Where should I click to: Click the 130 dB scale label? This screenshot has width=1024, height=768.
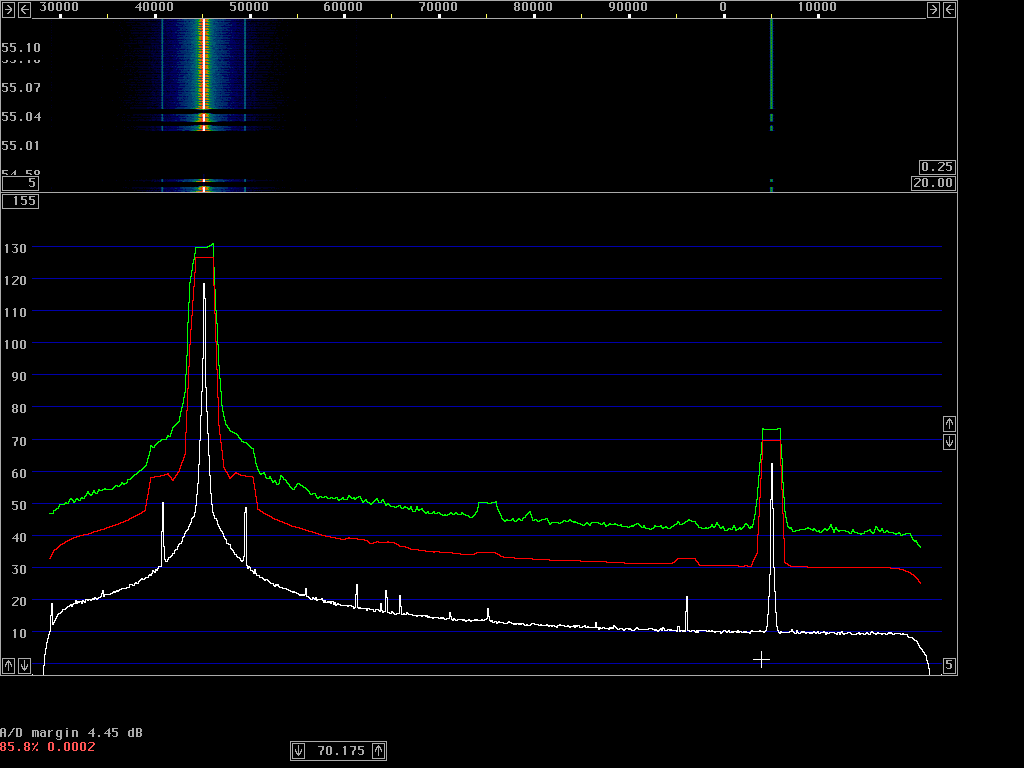click(15, 248)
